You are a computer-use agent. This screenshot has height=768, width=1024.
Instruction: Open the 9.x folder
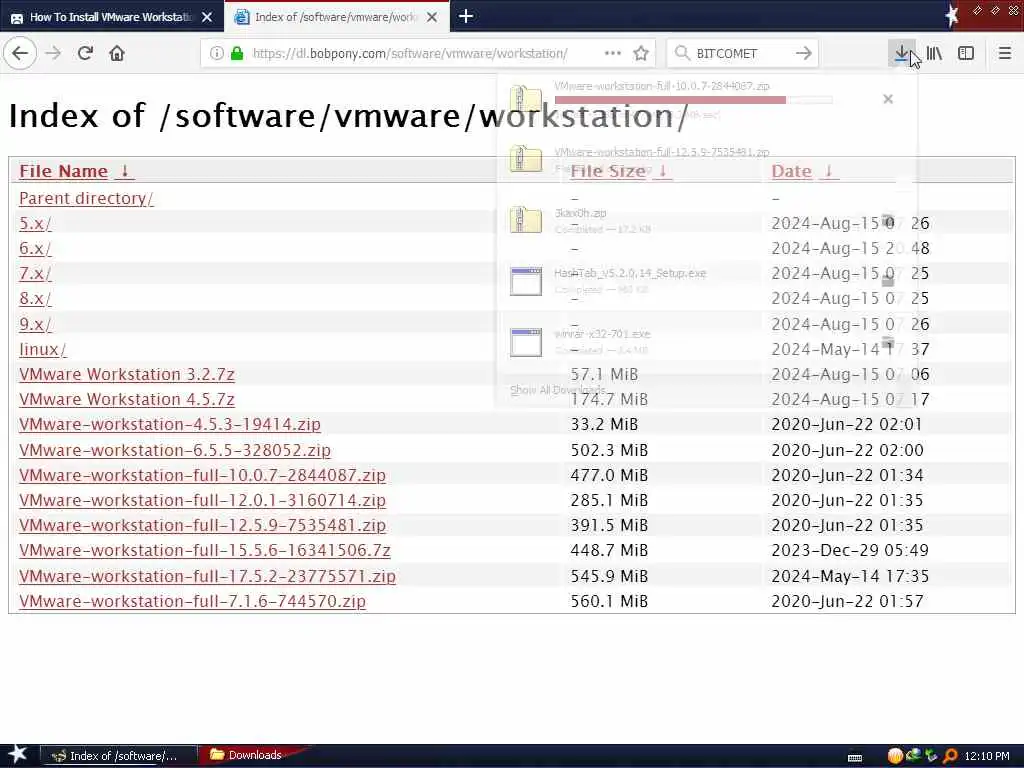[x=35, y=324]
